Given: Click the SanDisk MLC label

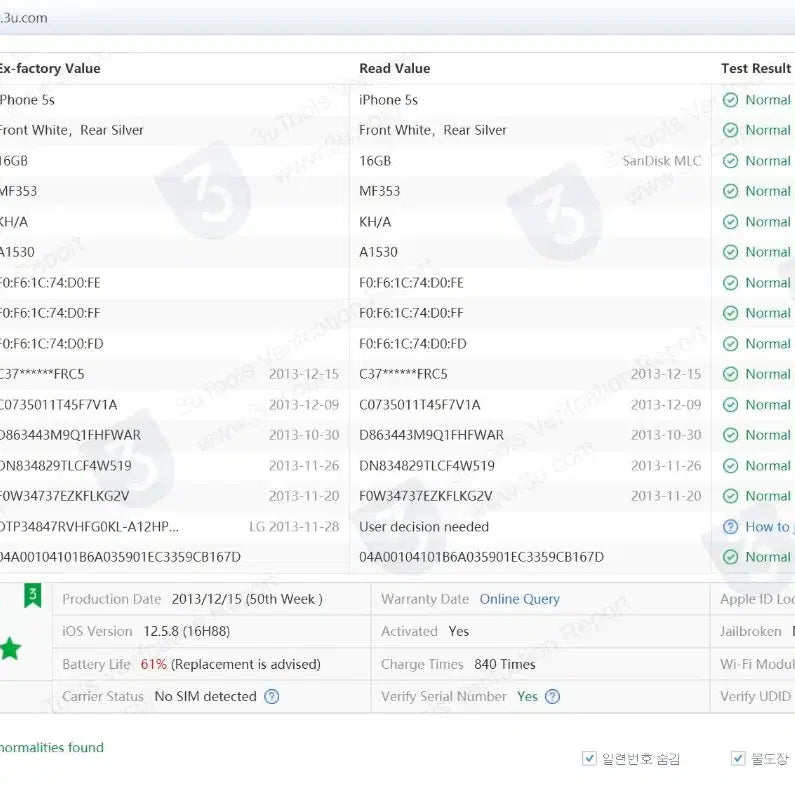Looking at the screenshot, I should pyautogui.click(x=662, y=161).
